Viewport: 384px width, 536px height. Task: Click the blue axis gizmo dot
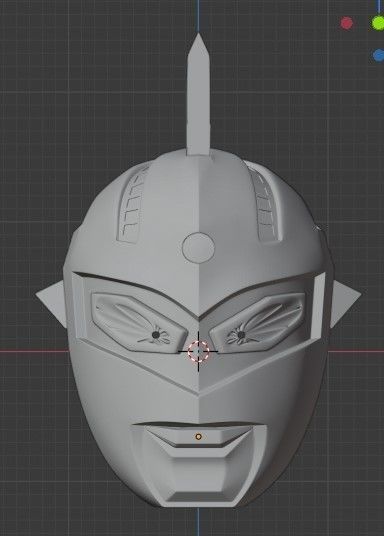click(379, 55)
